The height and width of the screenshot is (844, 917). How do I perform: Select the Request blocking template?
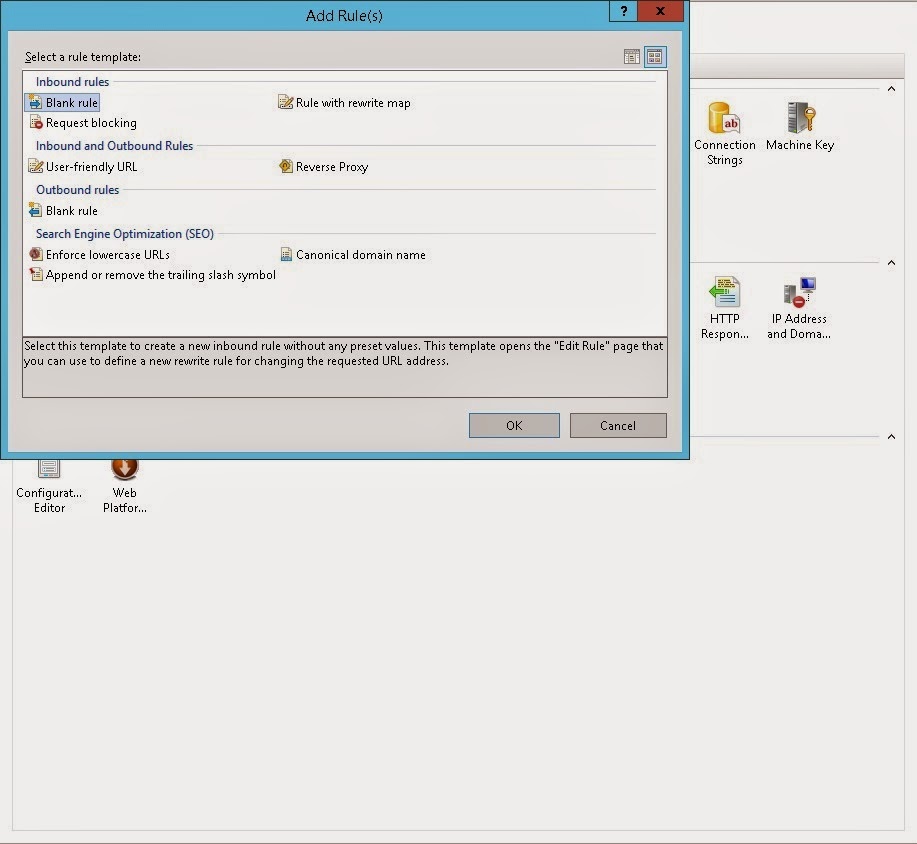tap(82, 123)
